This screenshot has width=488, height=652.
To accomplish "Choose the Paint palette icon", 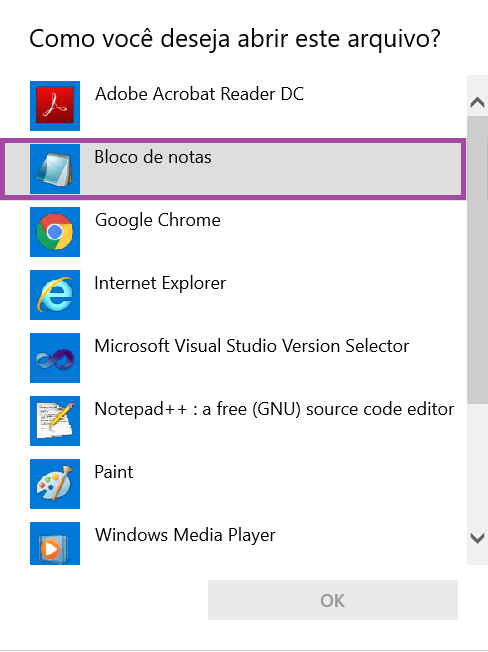I will [x=55, y=484].
